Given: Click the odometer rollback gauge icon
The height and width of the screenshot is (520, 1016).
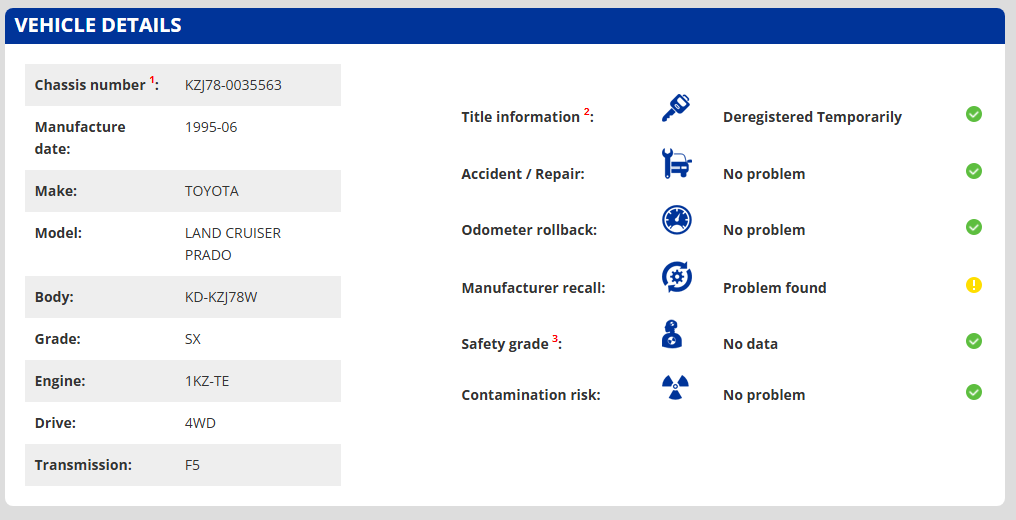Looking at the screenshot, I should point(676,219).
